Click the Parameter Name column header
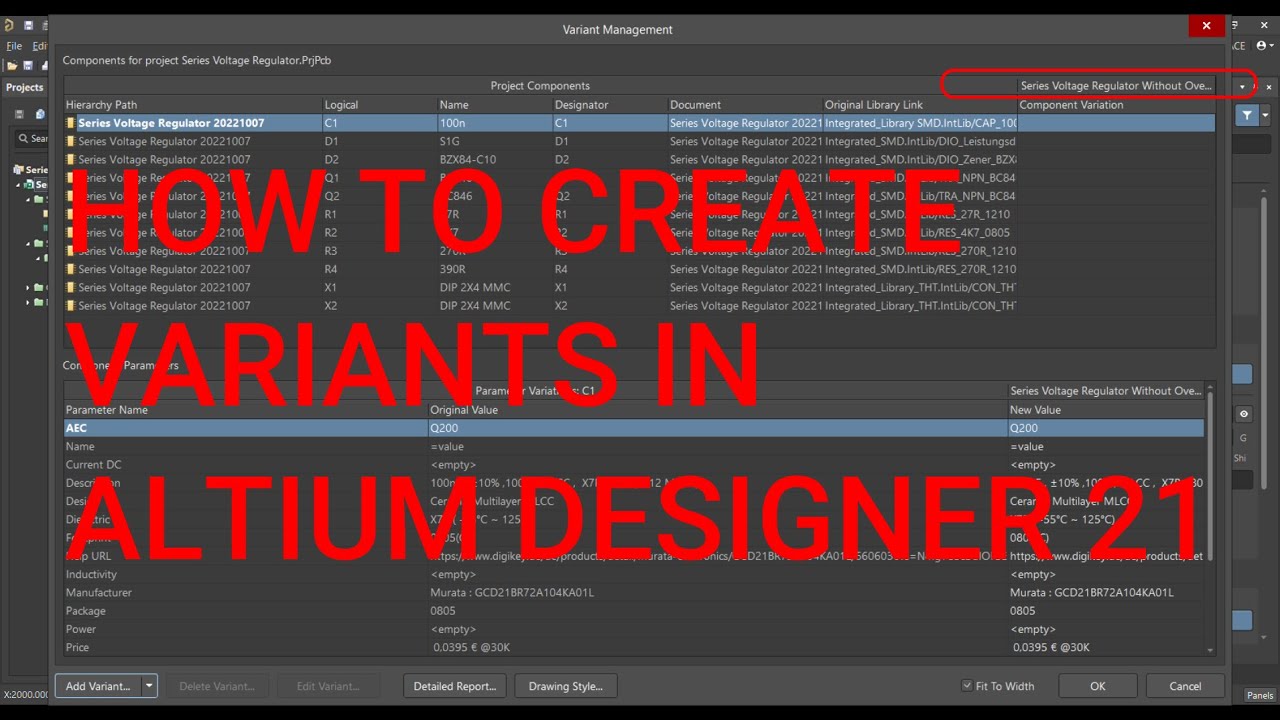Screen dimensions: 1280x720 (246, 410)
